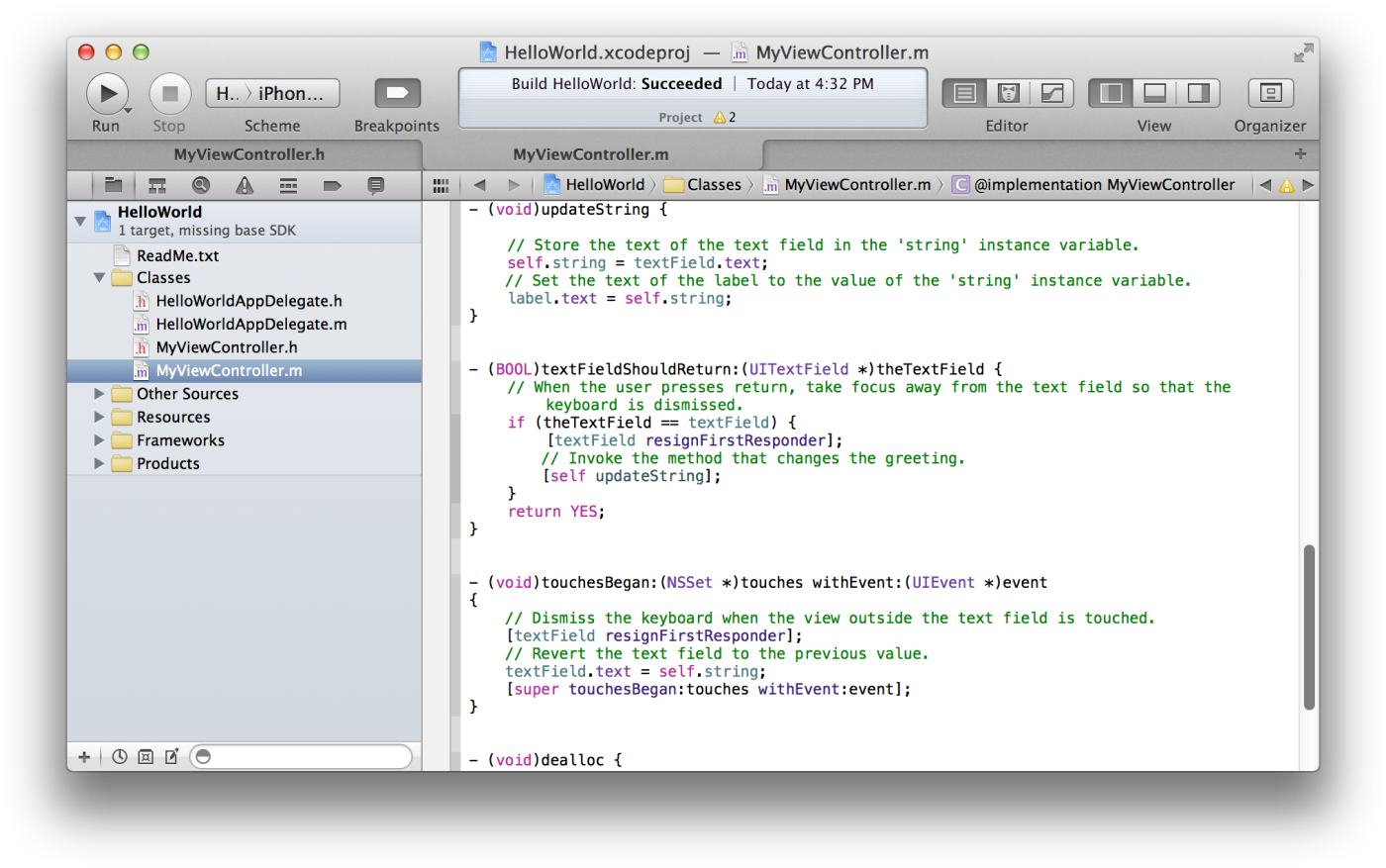Open the log navigator speech bubble icon

pos(375,185)
